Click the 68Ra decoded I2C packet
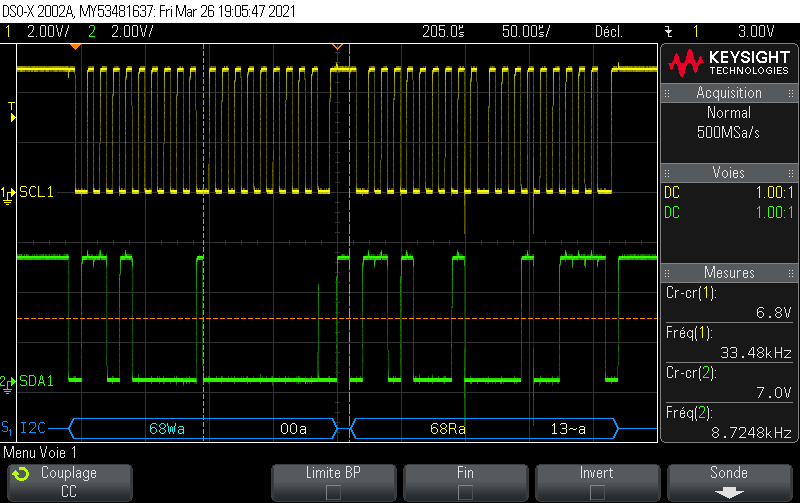This screenshot has width=800, height=503. click(x=445, y=429)
